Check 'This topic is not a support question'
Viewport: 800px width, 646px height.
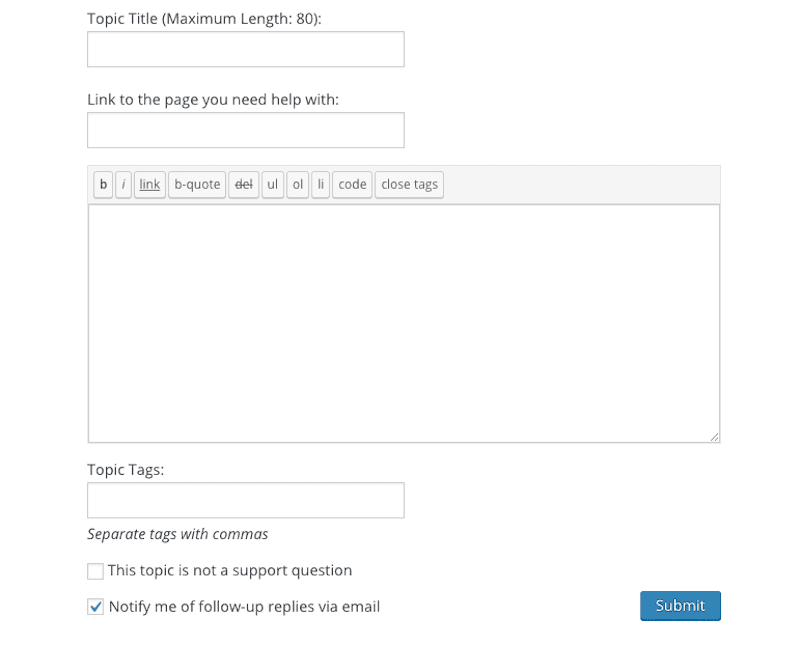pyautogui.click(x=95, y=571)
